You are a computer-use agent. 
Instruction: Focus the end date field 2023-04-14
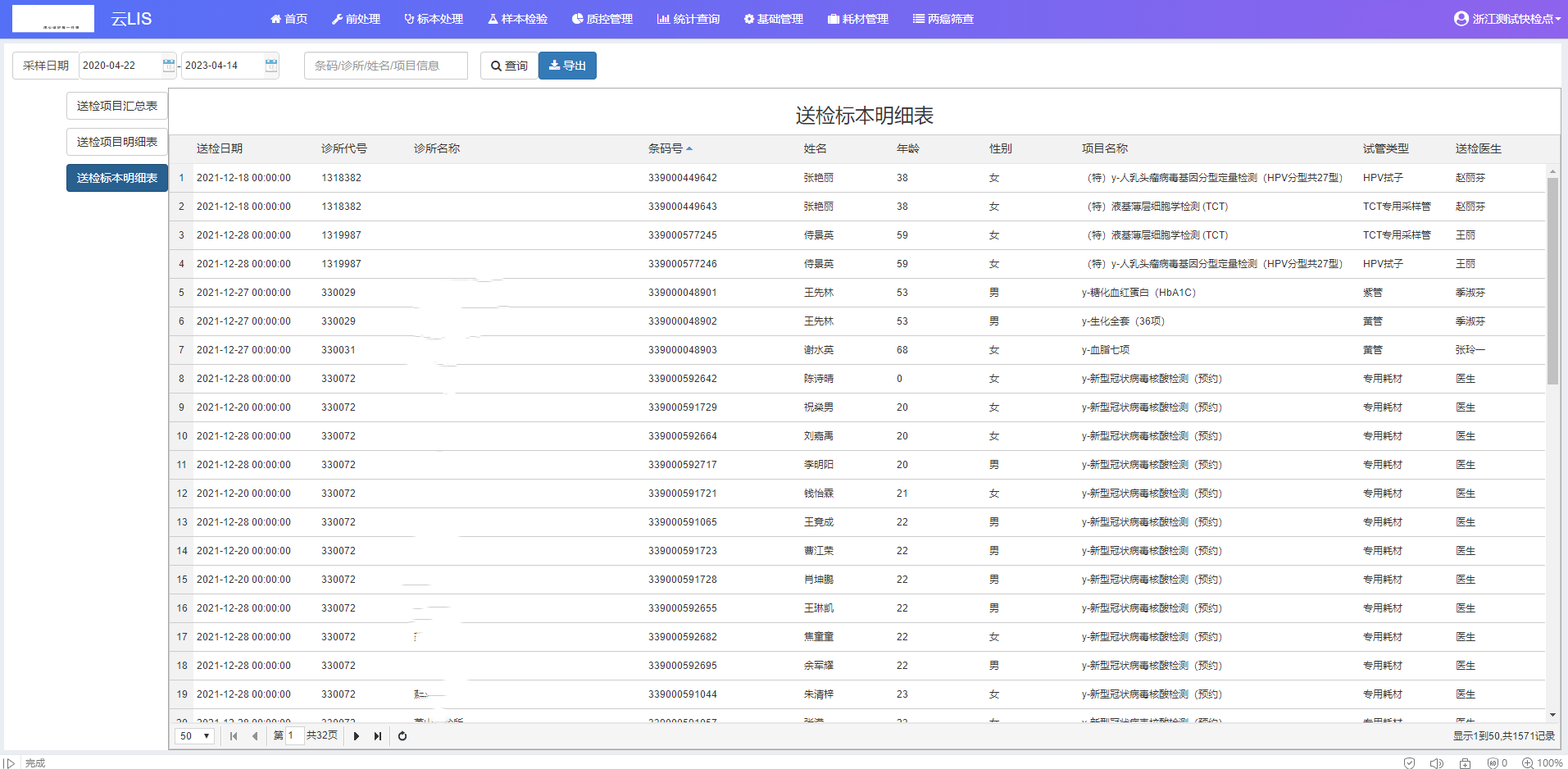click(223, 66)
